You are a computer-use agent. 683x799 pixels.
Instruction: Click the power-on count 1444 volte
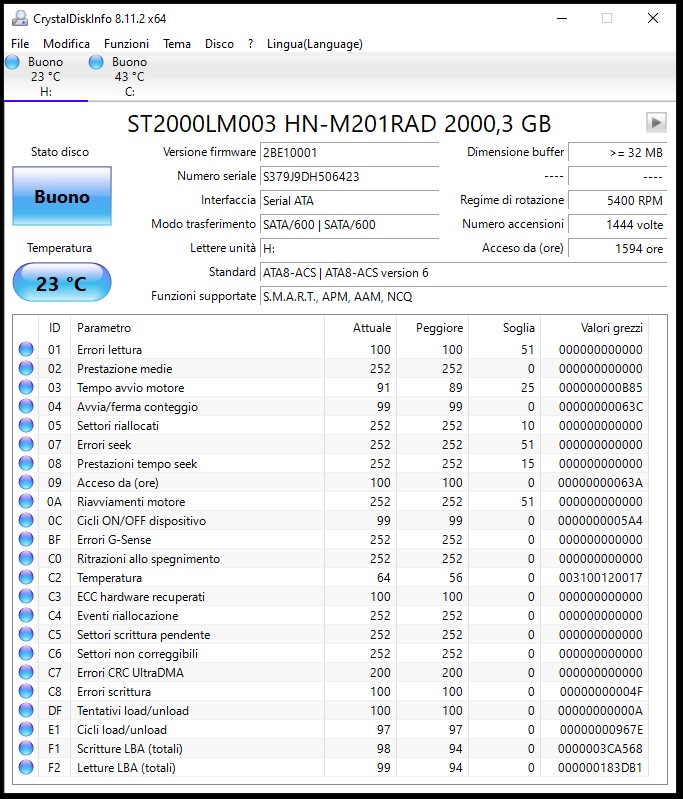tap(618, 224)
